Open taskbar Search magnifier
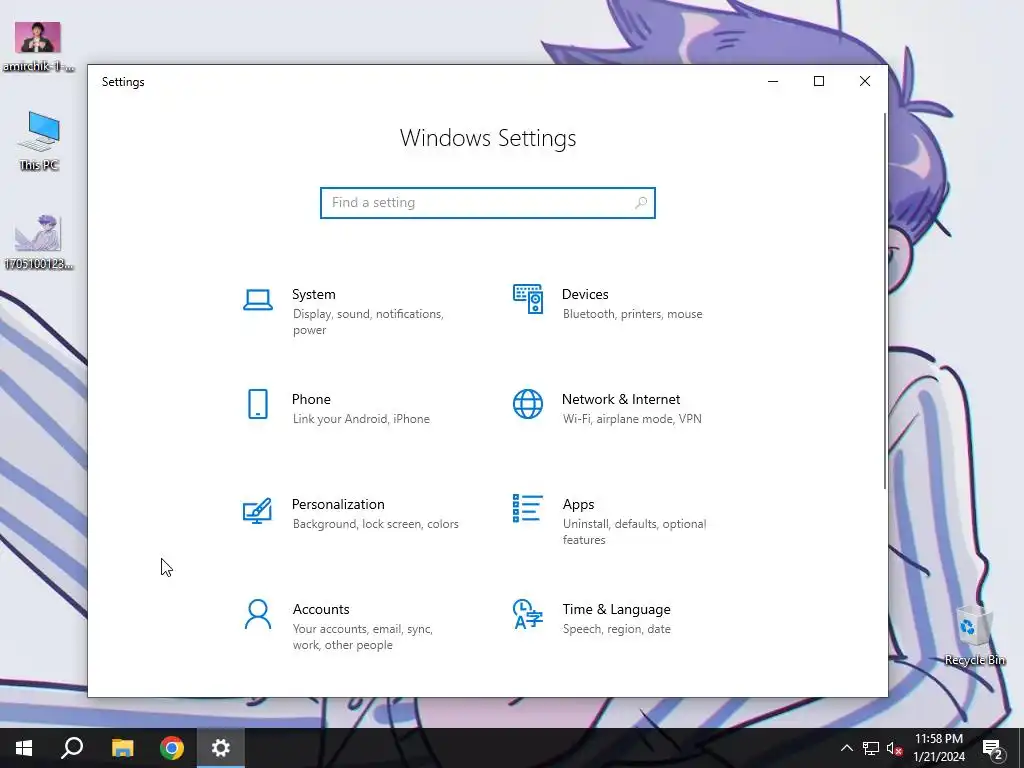Viewport: 1024px width, 768px height. tap(72, 748)
